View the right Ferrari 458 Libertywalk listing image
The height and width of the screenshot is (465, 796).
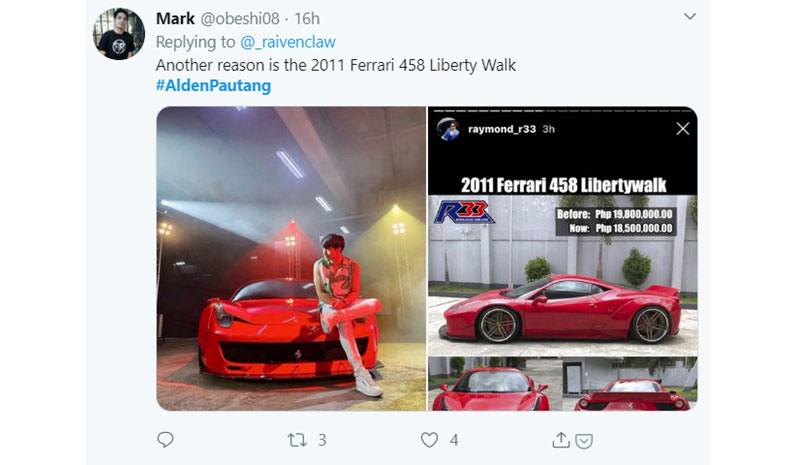(562, 258)
